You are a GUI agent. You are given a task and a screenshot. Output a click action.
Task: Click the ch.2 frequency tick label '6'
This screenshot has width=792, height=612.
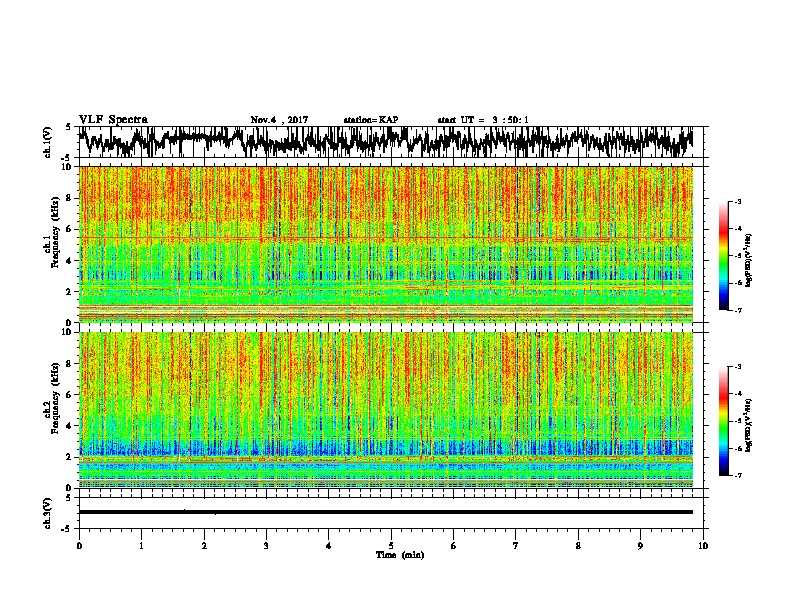tap(70, 395)
